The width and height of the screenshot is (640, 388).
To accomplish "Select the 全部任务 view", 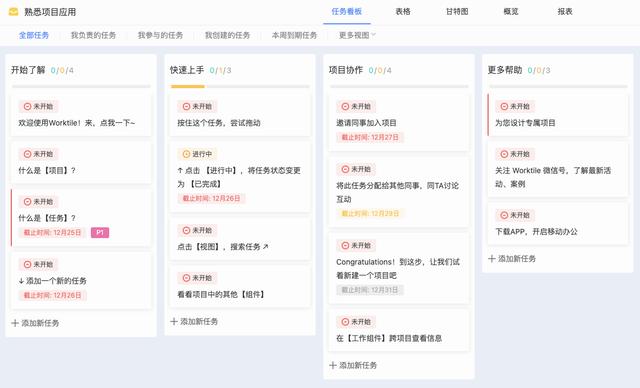I will pyautogui.click(x=34, y=35).
